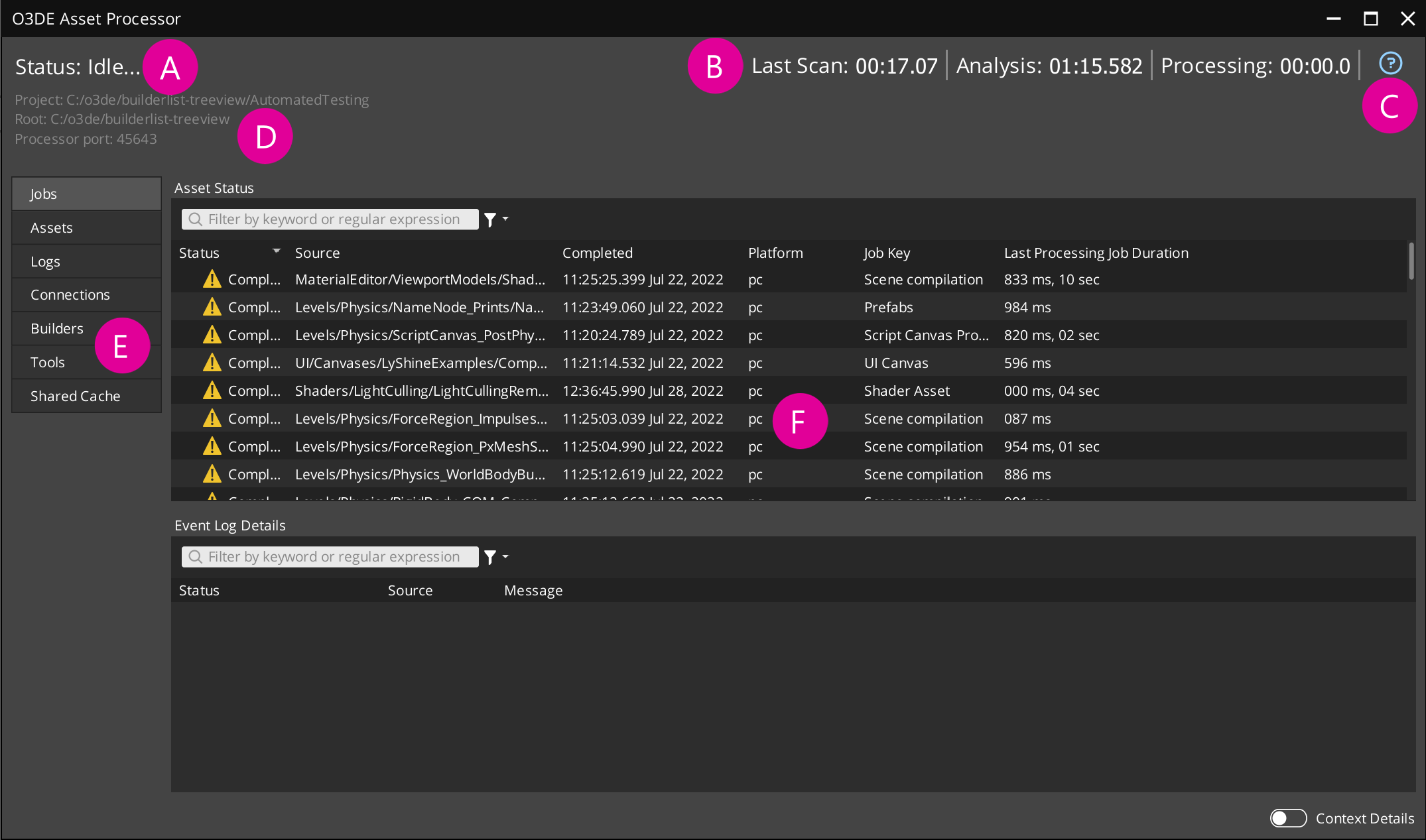Maximize the O3DE Asset Processor window

pyautogui.click(x=1370, y=19)
